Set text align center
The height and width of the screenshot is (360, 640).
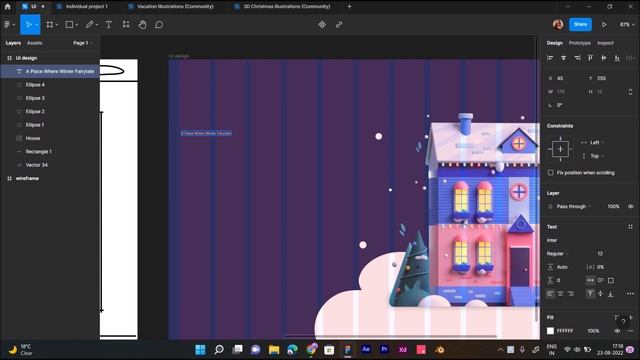(560, 293)
